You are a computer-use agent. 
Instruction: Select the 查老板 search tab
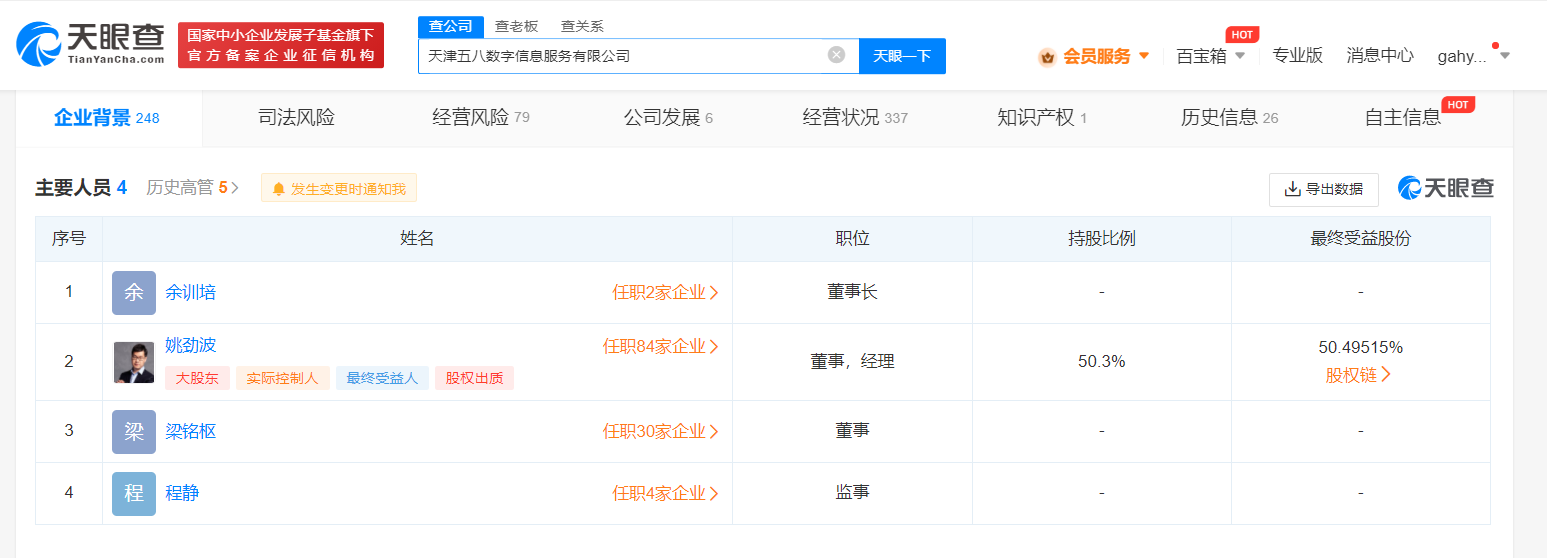pyautogui.click(x=517, y=26)
